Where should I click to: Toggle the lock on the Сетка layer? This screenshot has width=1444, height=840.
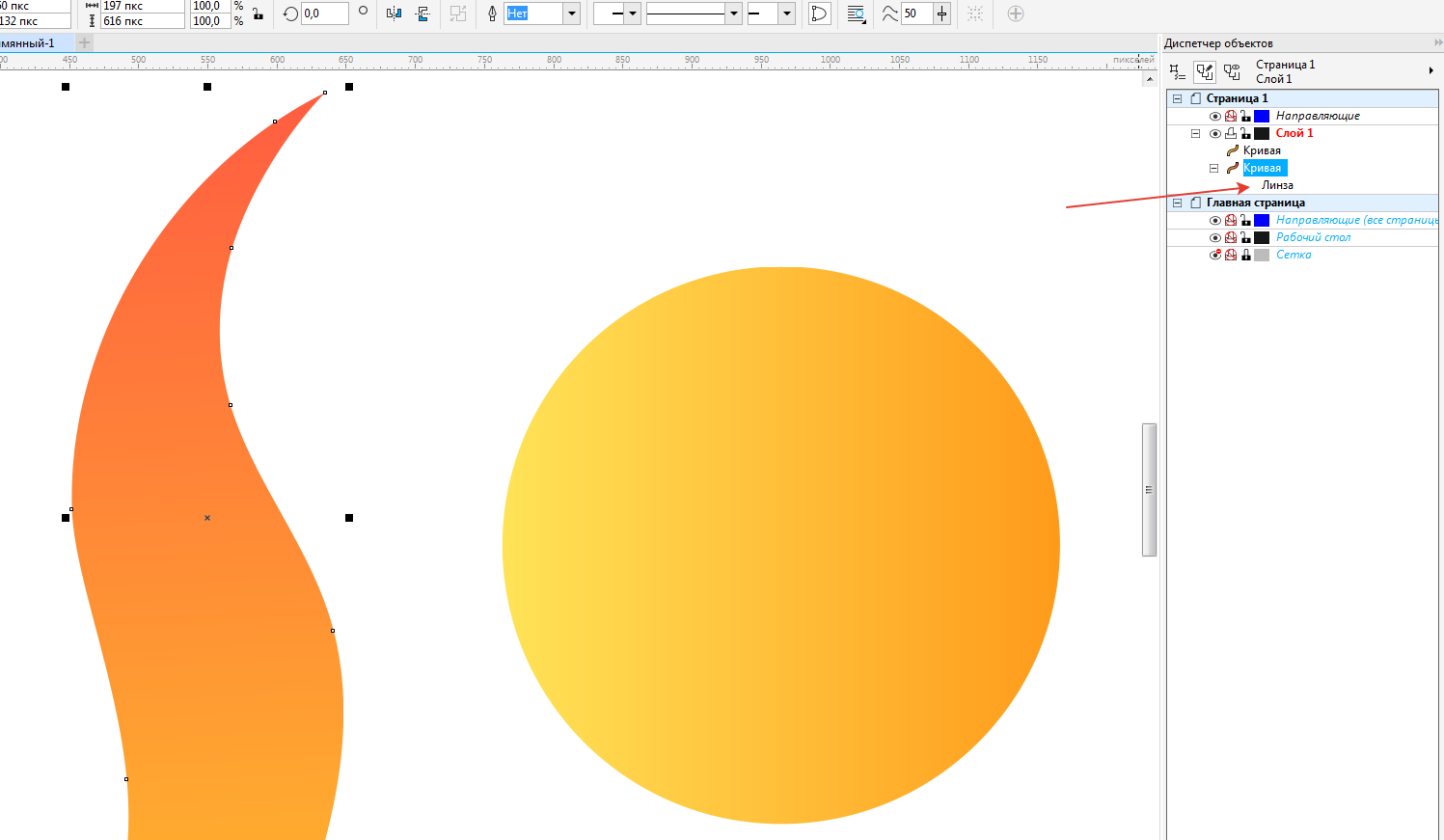(x=1245, y=255)
